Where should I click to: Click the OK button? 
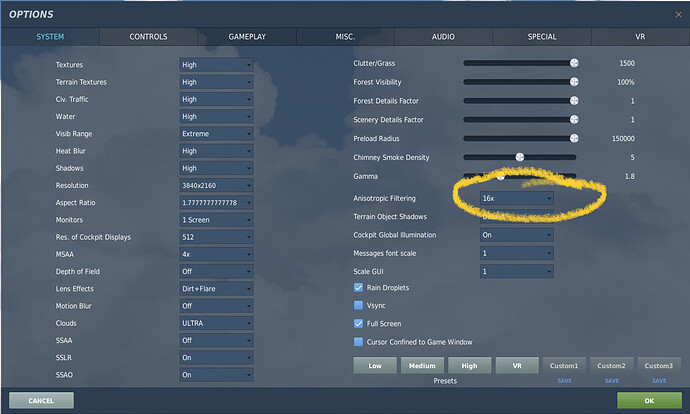(x=649, y=400)
